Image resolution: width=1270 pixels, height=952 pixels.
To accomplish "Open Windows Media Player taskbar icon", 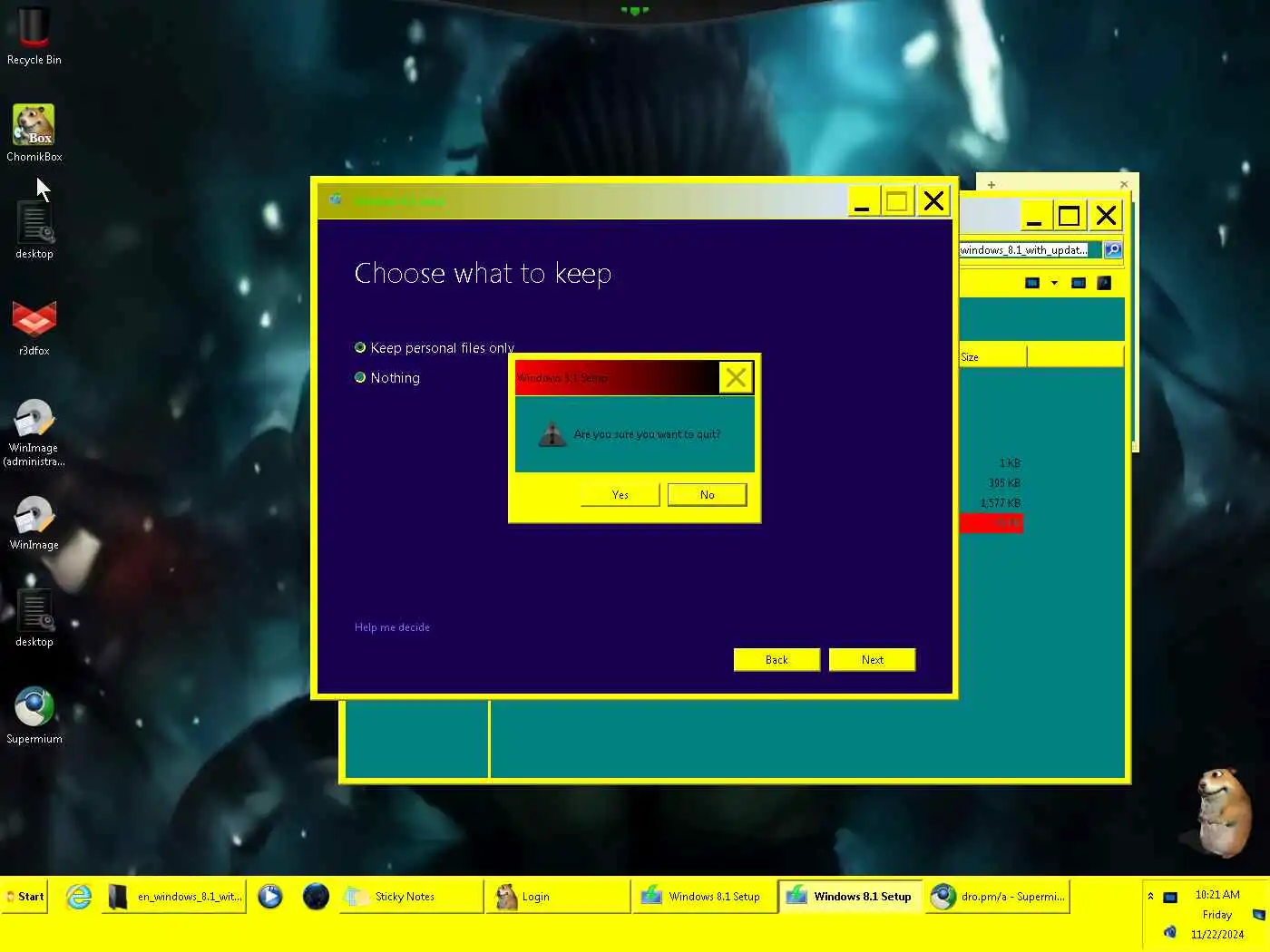I will pyautogui.click(x=269, y=897).
